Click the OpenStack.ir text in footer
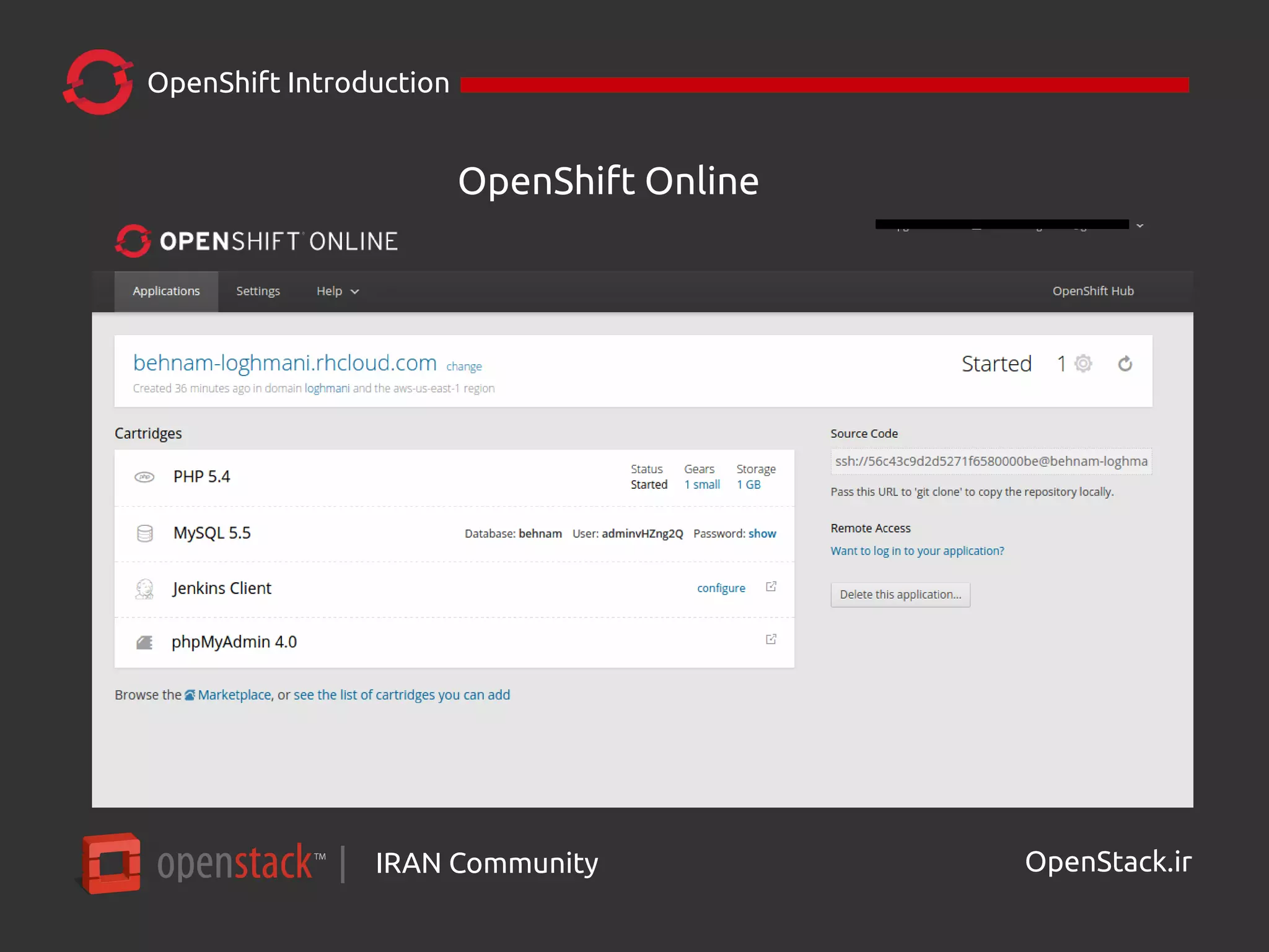Screen dimensions: 1269x952 [1108, 862]
